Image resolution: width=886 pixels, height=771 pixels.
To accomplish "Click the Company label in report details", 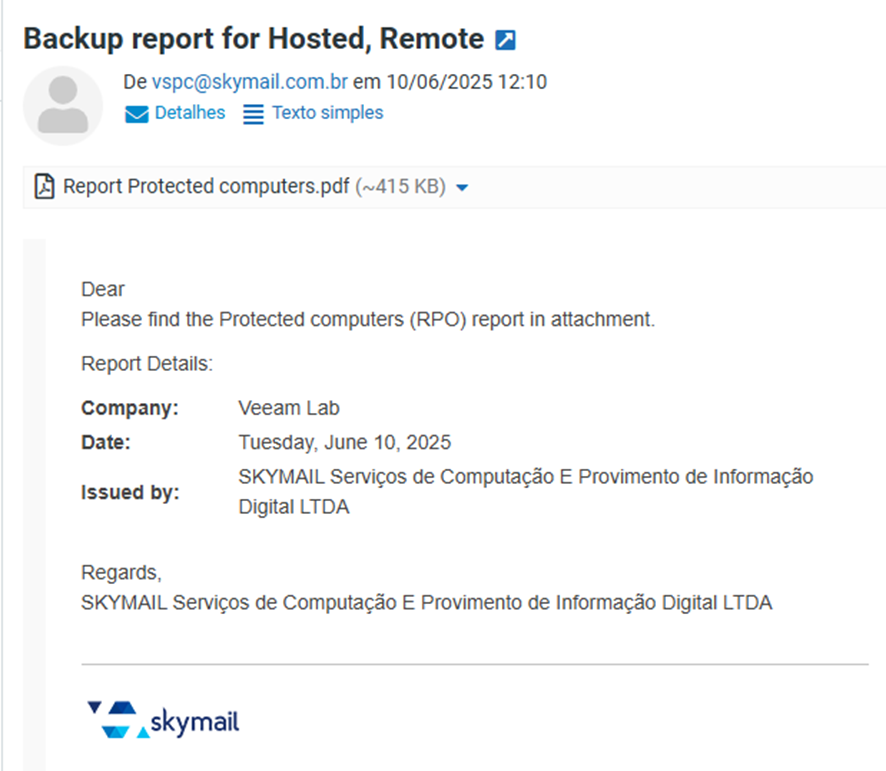I will (129, 408).
